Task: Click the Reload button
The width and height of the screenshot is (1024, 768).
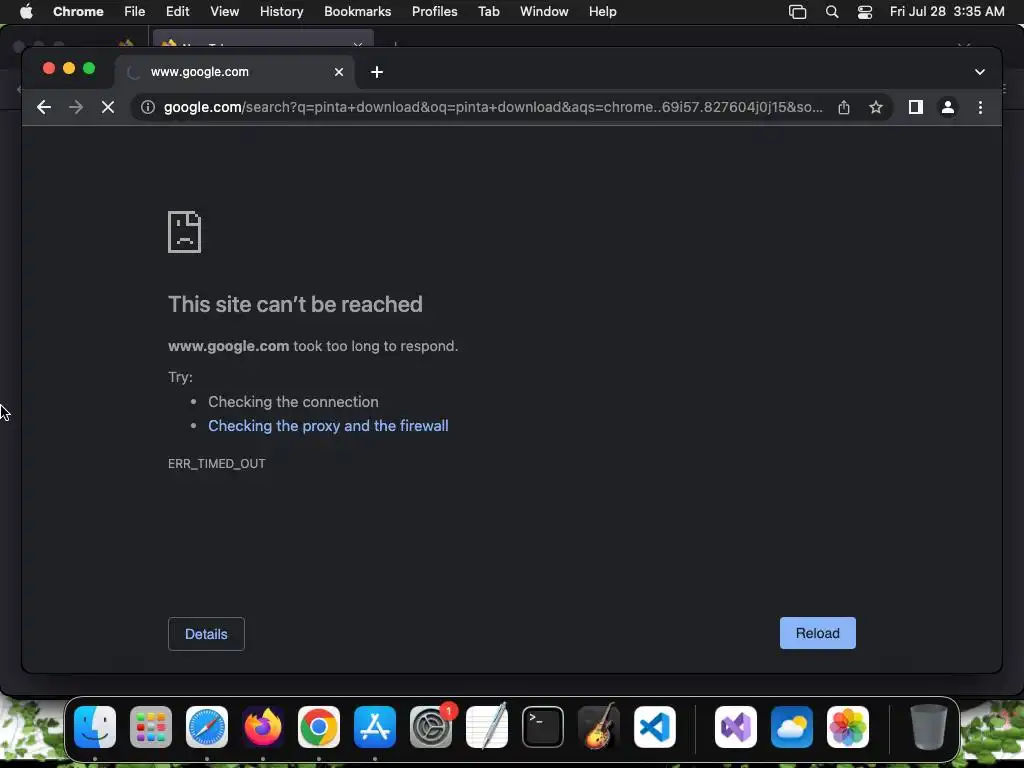Action: [818, 633]
